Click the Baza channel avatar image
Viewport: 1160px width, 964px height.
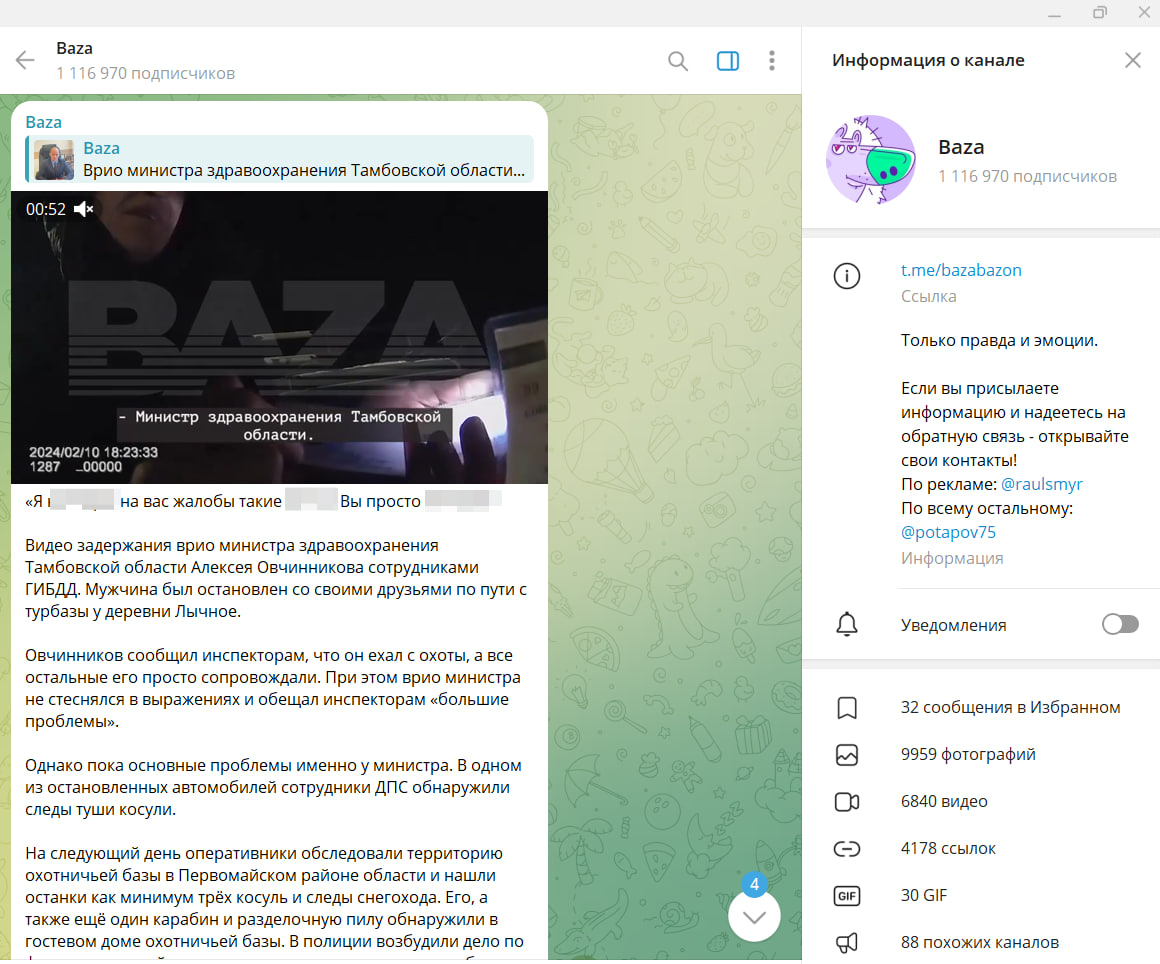[x=870, y=160]
